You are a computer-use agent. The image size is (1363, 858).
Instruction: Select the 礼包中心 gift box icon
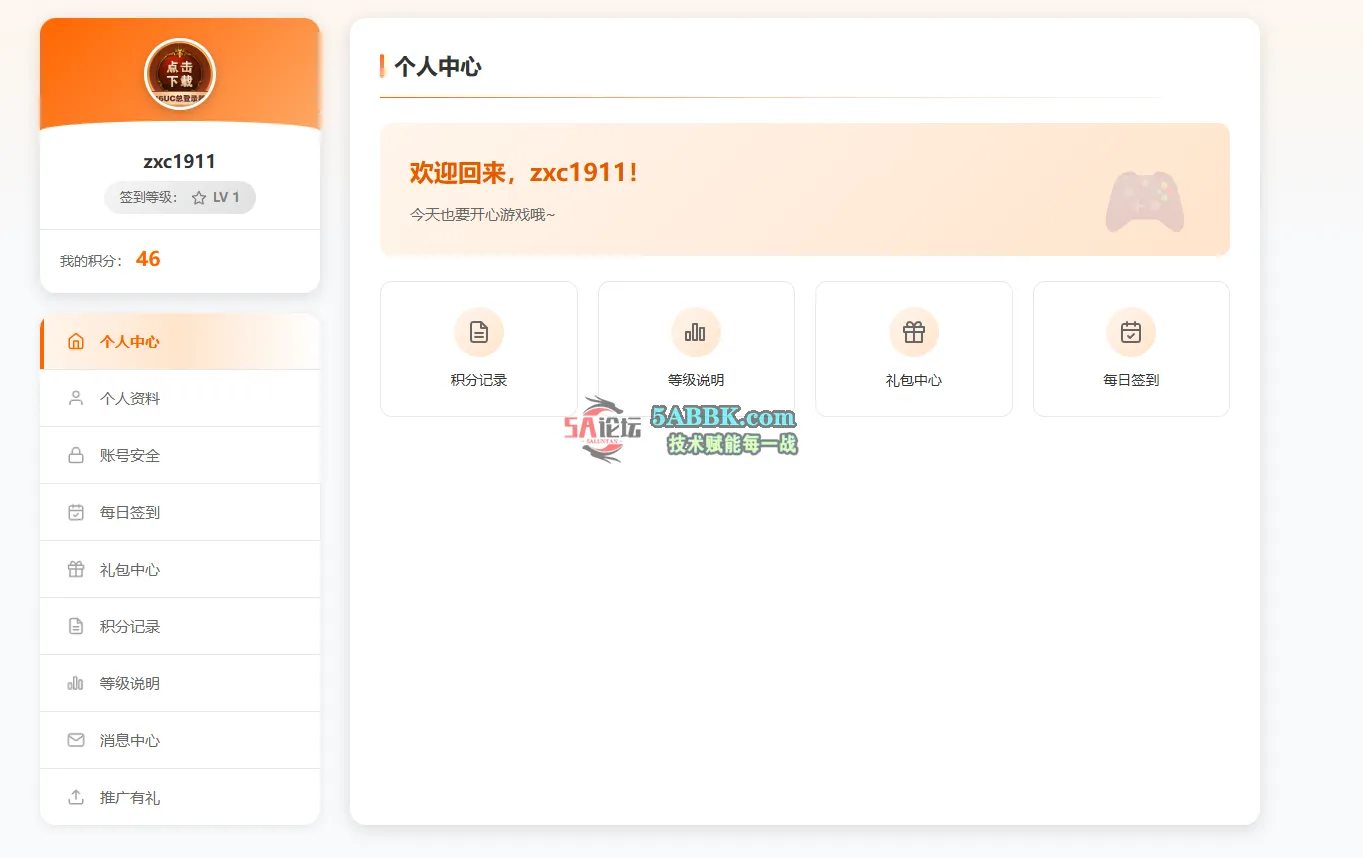point(913,332)
